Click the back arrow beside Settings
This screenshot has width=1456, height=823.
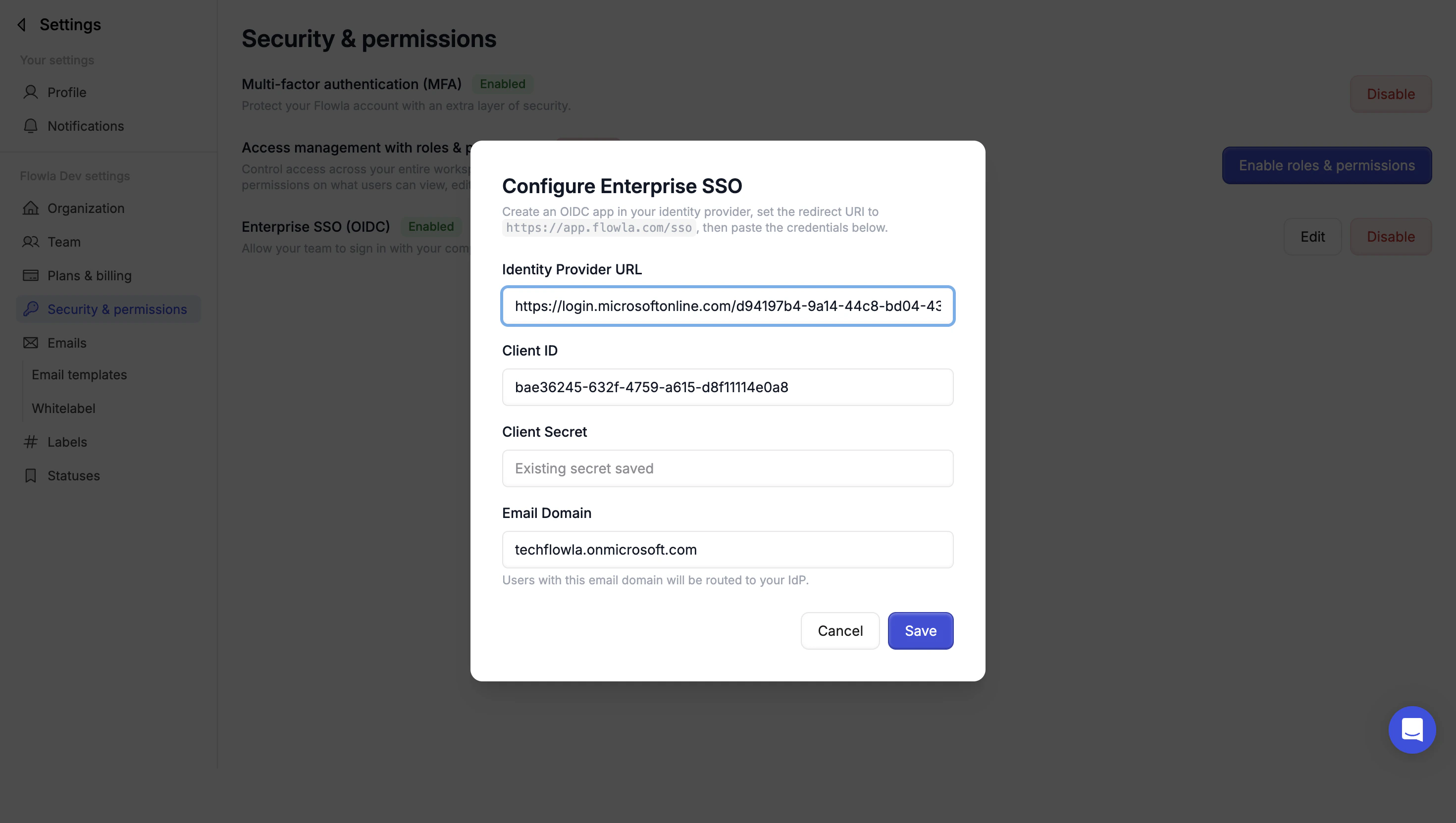(x=22, y=25)
